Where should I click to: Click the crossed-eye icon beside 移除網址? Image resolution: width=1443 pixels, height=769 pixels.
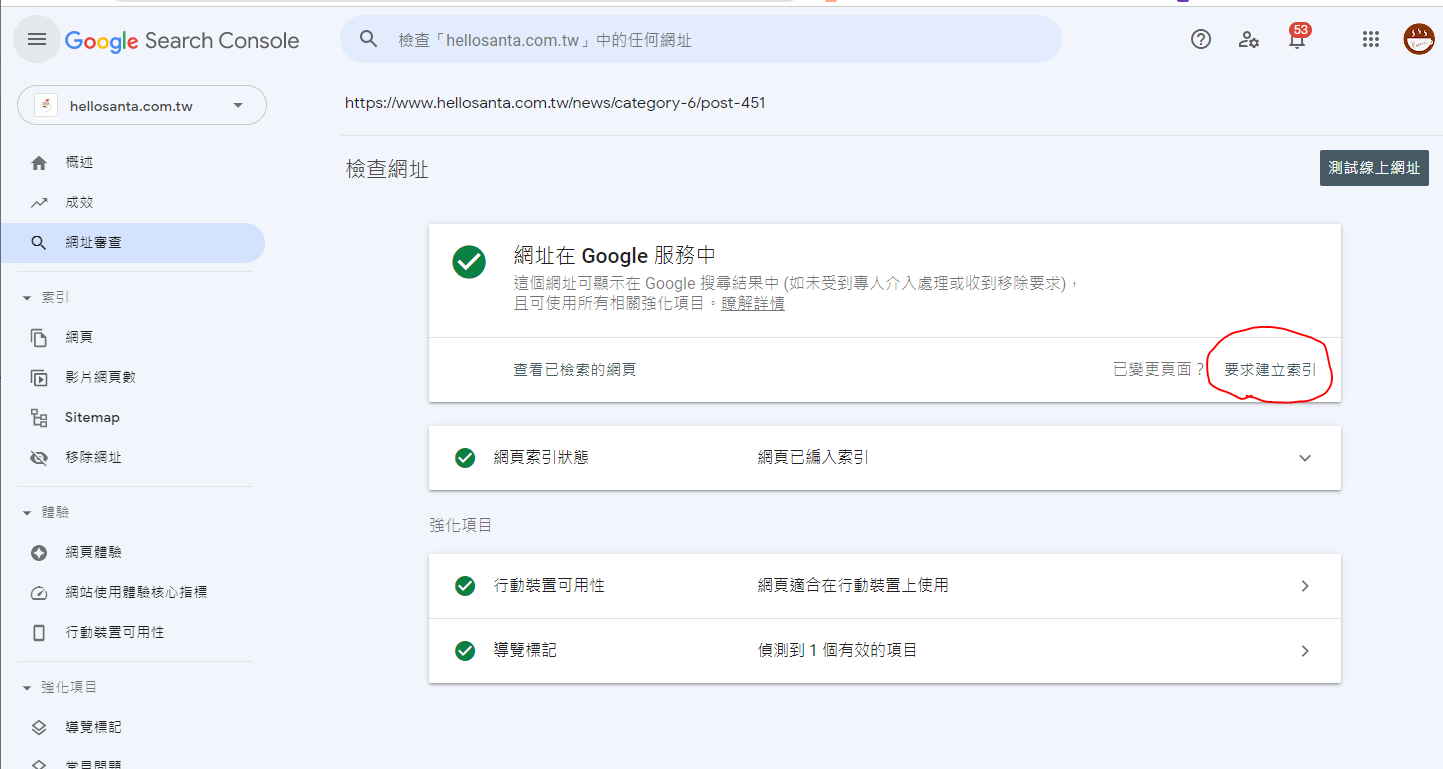[39, 458]
